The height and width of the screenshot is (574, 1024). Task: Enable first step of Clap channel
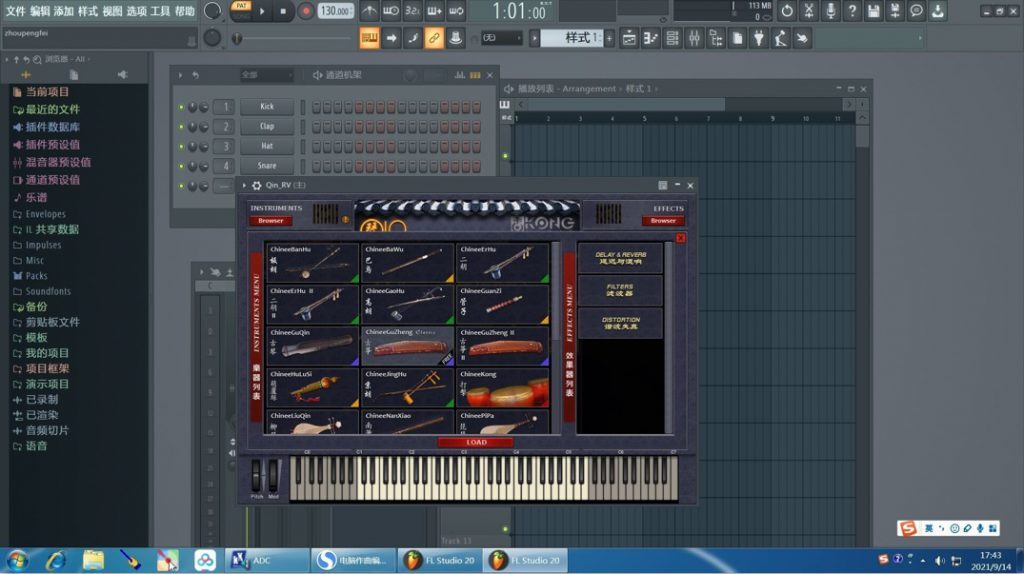pos(316,127)
